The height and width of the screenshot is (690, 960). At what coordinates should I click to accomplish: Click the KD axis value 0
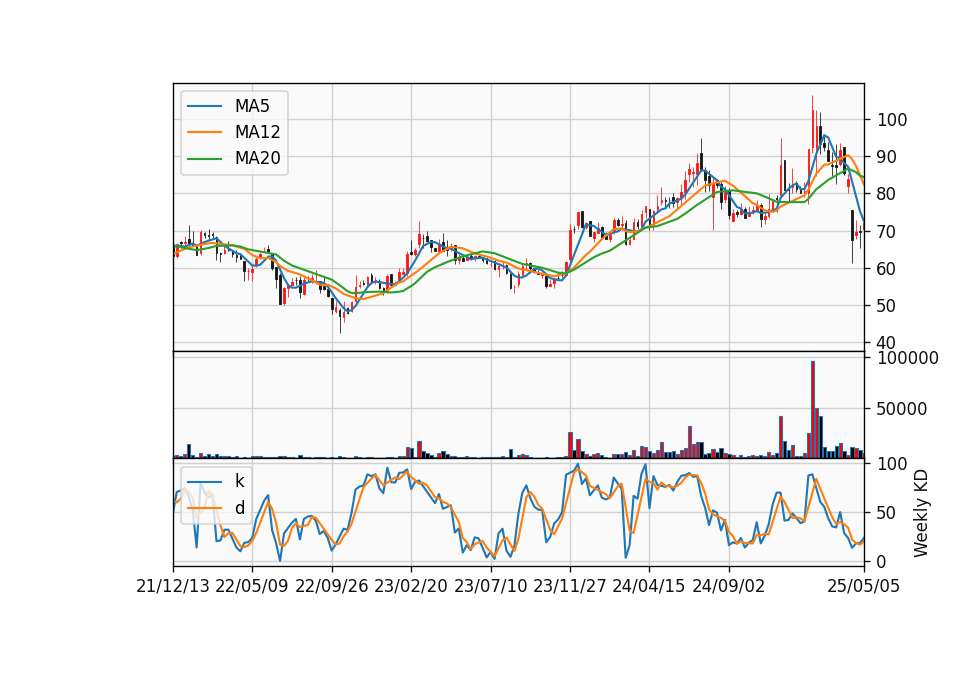click(x=882, y=561)
